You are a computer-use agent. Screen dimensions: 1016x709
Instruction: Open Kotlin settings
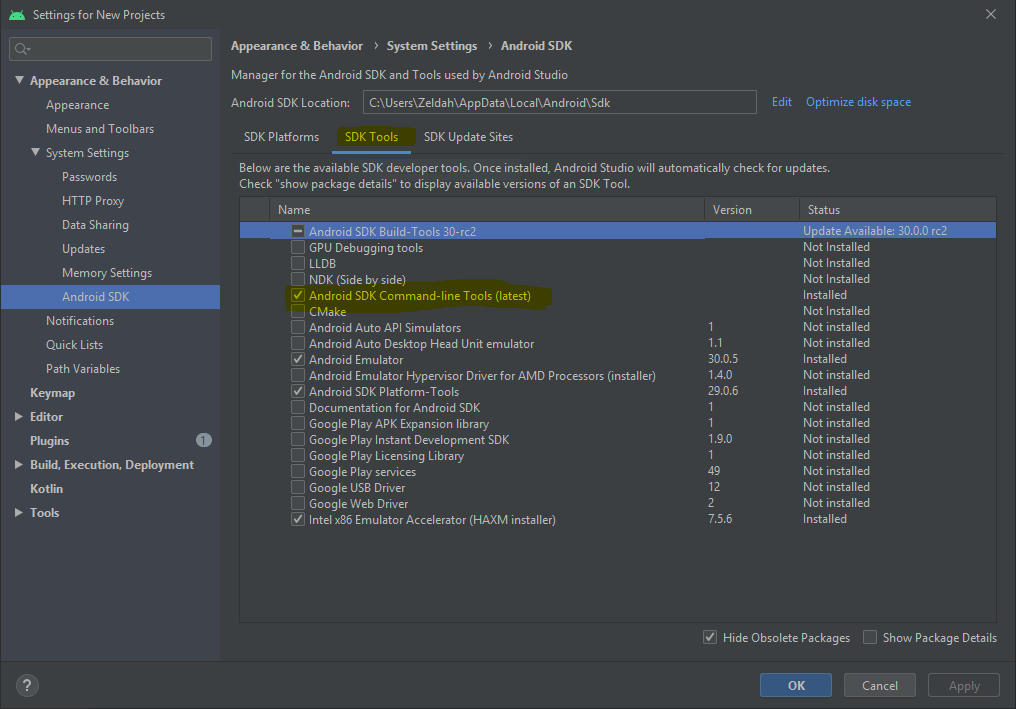[47, 489]
